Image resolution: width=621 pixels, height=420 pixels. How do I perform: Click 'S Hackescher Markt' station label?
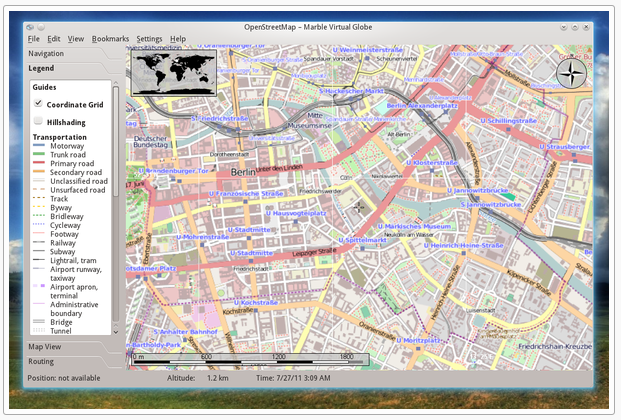(351, 91)
